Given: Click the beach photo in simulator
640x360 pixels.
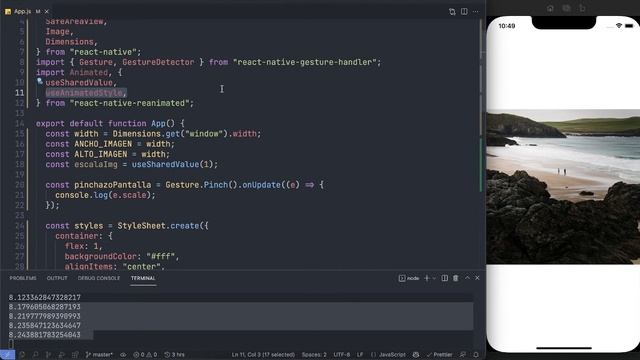Looking at the screenshot, I should pyautogui.click(x=563, y=187).
